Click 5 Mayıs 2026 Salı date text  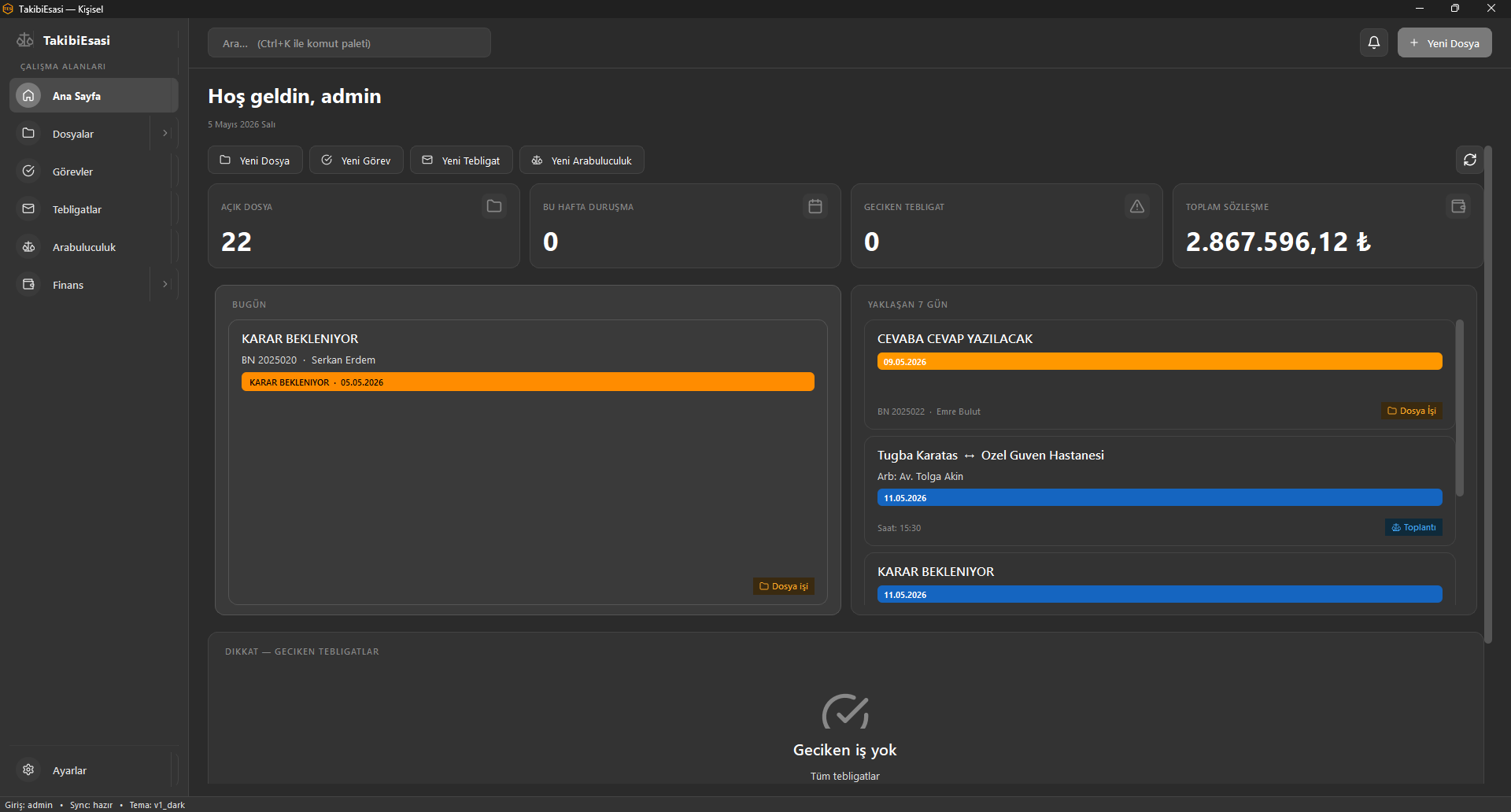click(x=242, y=124)
